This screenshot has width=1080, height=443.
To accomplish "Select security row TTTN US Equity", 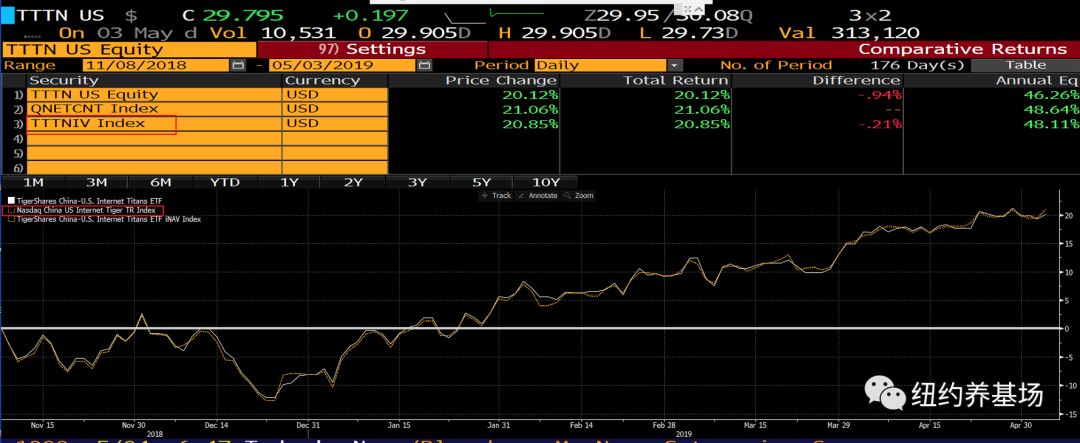I will pyautogui.click(x=154, y=95).
